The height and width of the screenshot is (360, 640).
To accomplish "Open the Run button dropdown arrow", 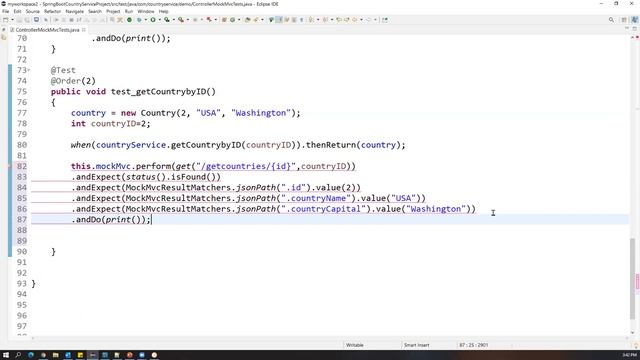I will point(159,20).
